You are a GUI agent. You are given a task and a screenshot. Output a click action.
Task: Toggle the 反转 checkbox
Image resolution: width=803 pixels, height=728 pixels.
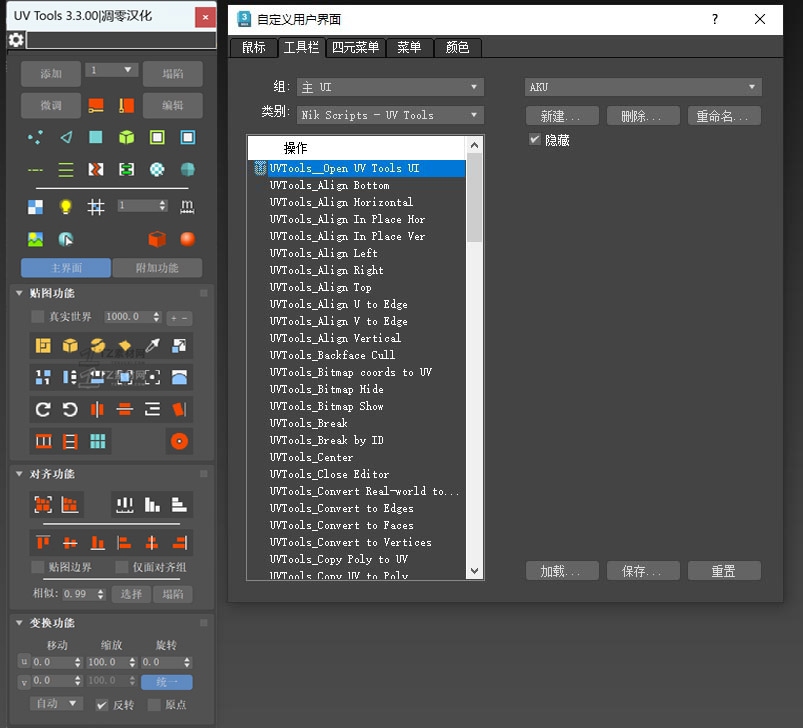pyautogui.click(x=102, y=705)
